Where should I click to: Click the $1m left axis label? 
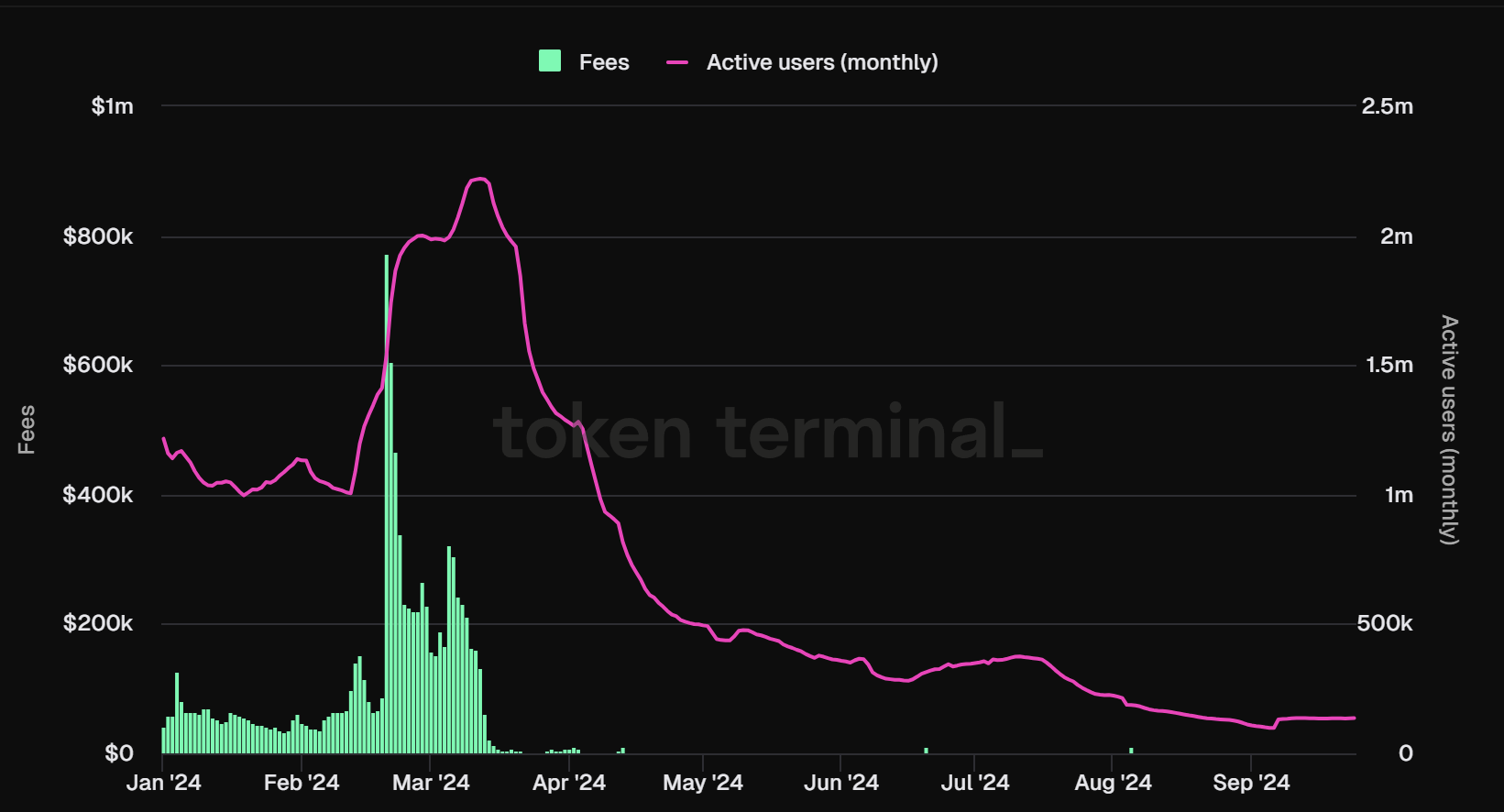click(x=112, y=106)
